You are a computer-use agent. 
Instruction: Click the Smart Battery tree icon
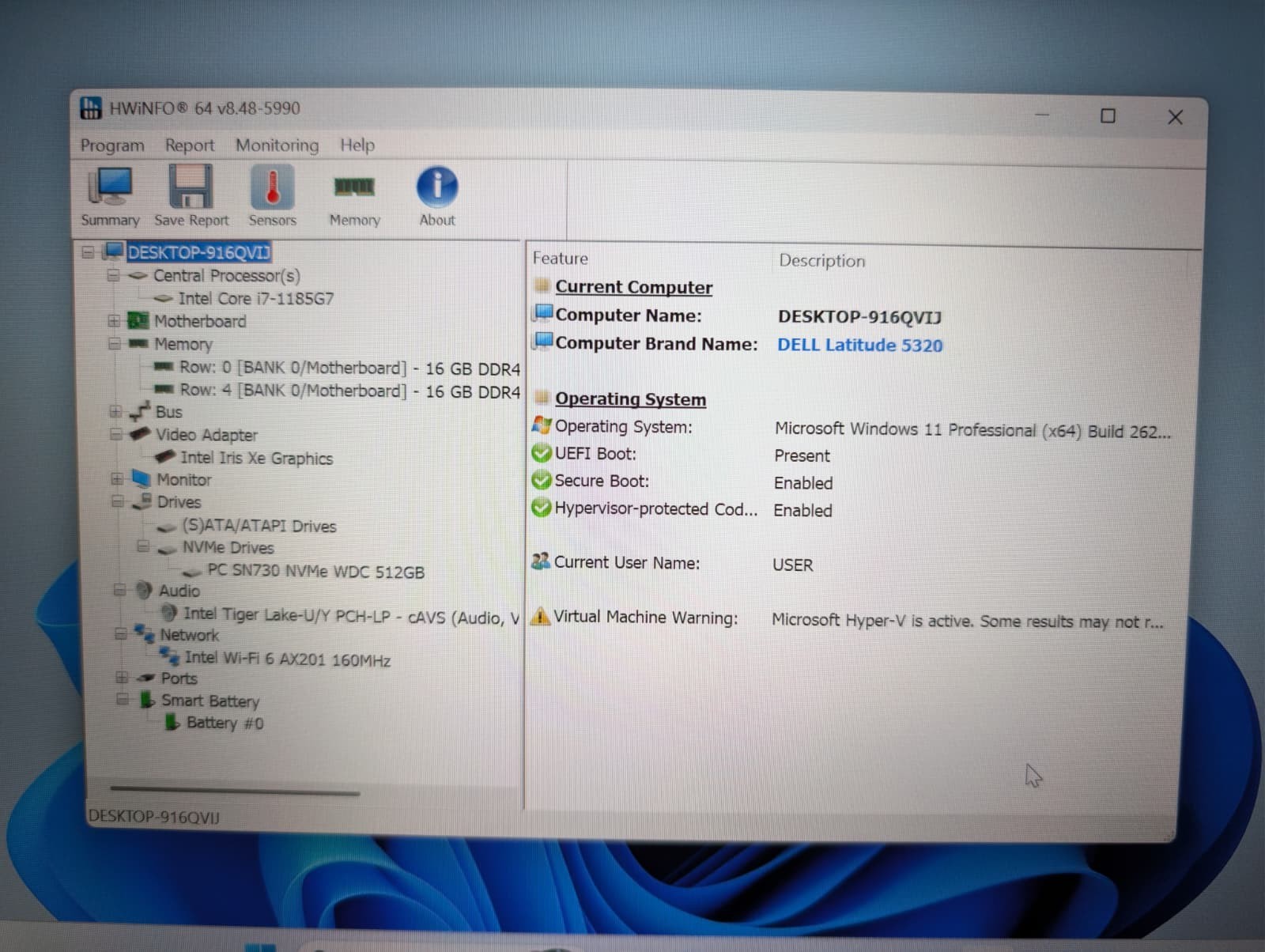(x=147, y=699)
